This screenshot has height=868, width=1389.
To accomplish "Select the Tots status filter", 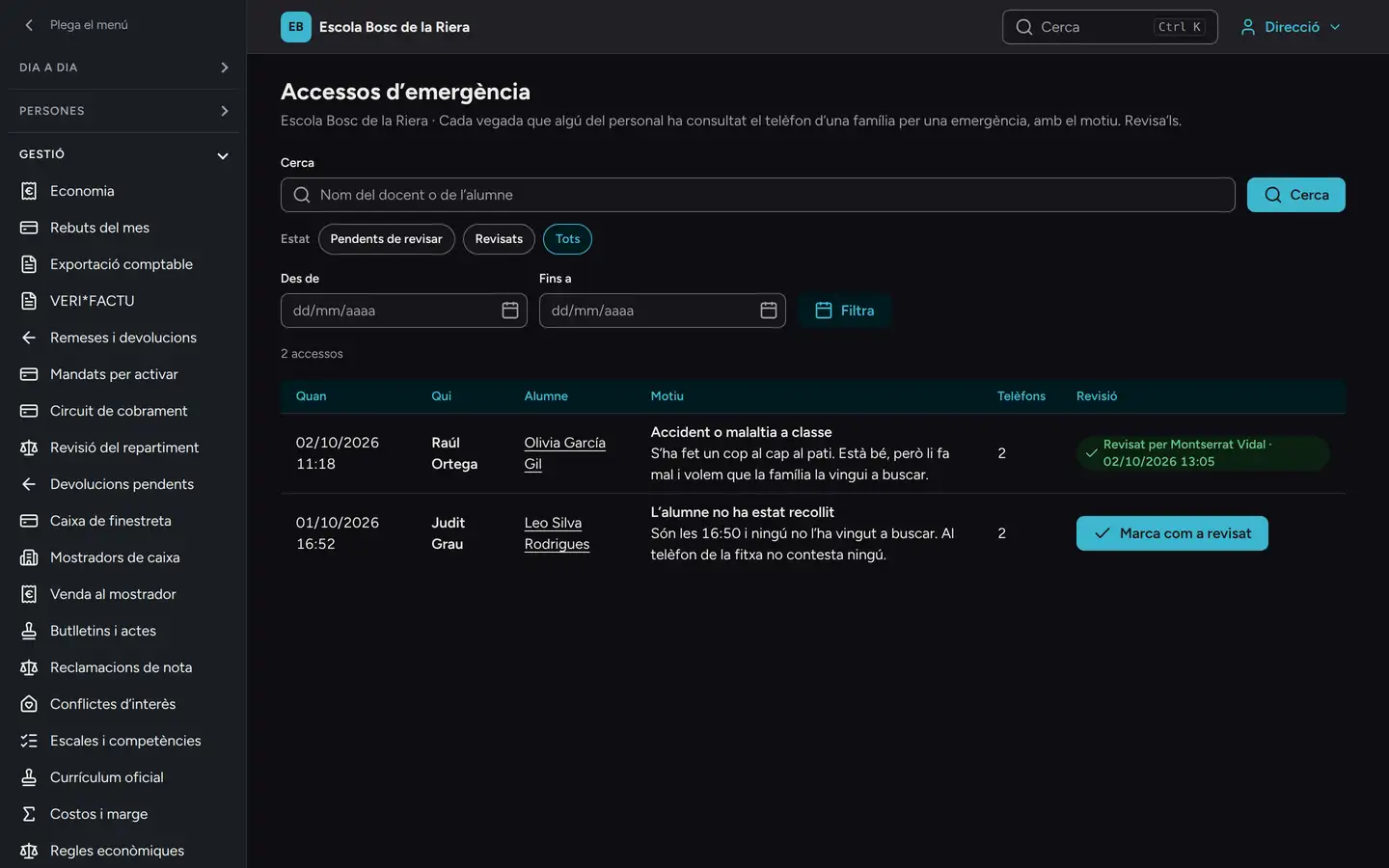I will click(x=568, y=239).
